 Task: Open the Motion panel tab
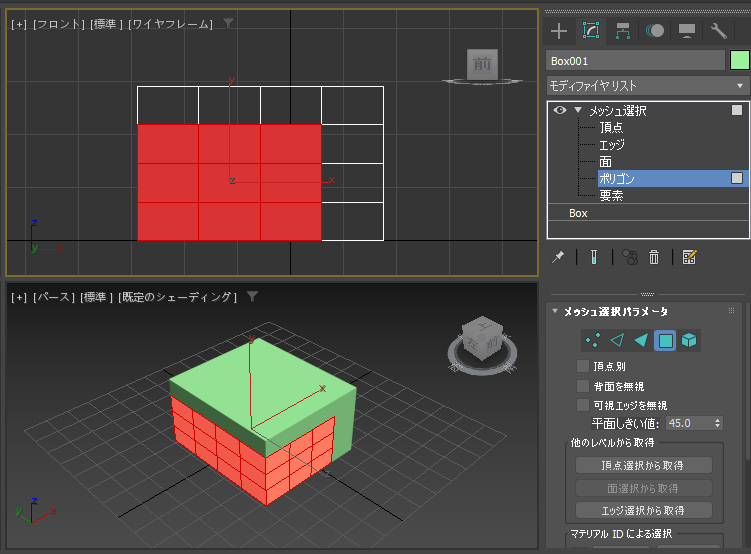tap(655, 31)
